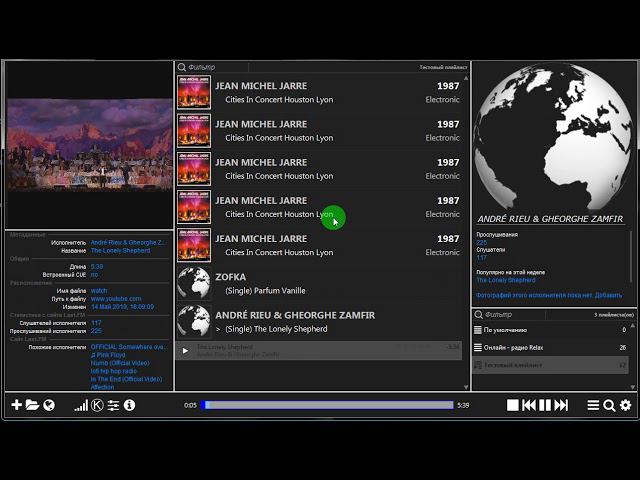
Task: Click playlist manager scrollbar down arrow
Action: [632, 387]
